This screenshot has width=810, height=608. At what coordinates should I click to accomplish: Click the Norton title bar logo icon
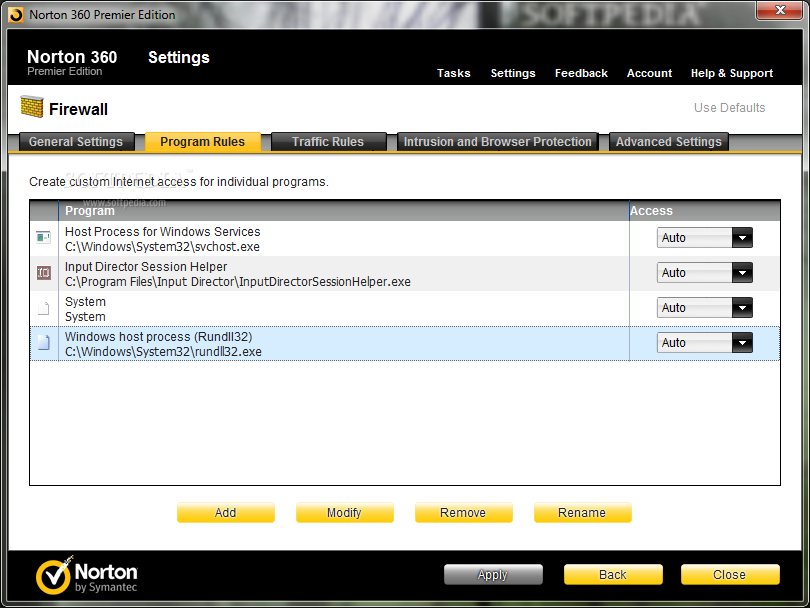click(x=16, y=15)
